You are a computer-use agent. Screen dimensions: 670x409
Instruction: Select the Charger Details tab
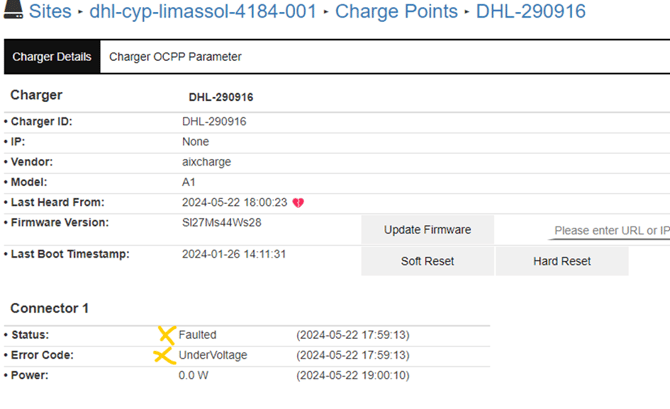(52, 57)
